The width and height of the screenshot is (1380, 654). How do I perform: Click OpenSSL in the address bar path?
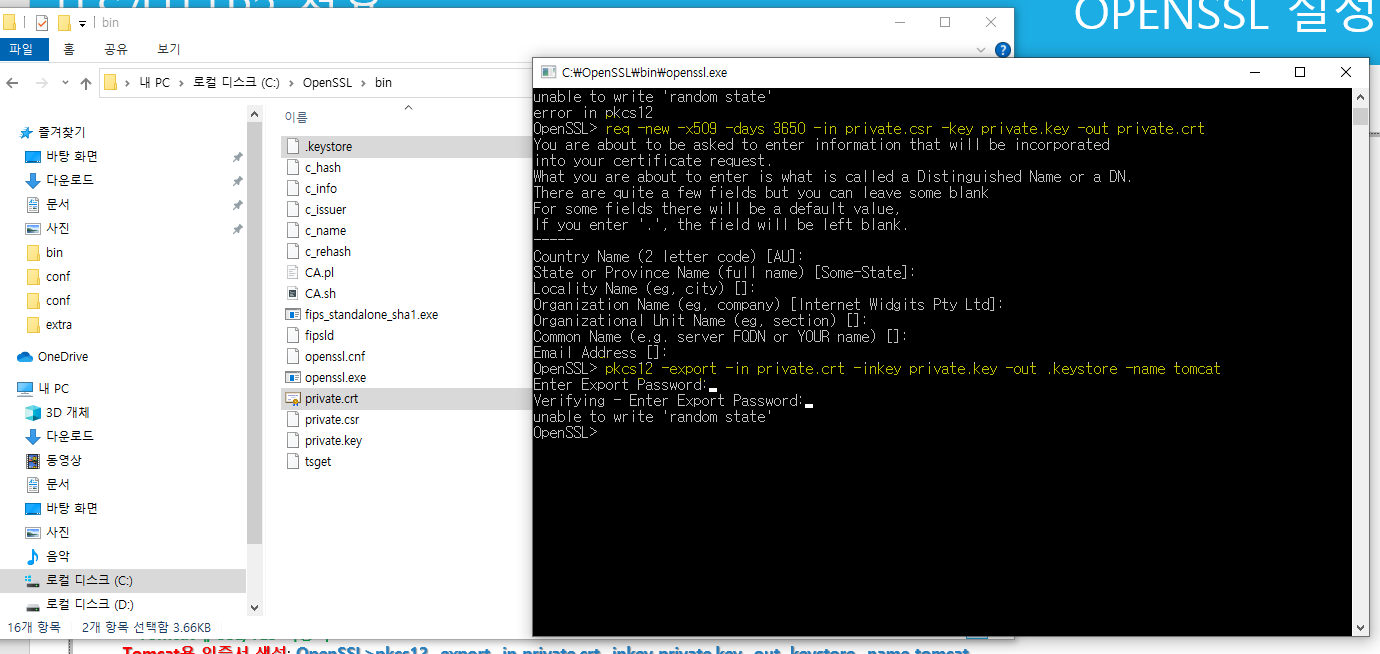pyautogui.click(x=326, y=83)
